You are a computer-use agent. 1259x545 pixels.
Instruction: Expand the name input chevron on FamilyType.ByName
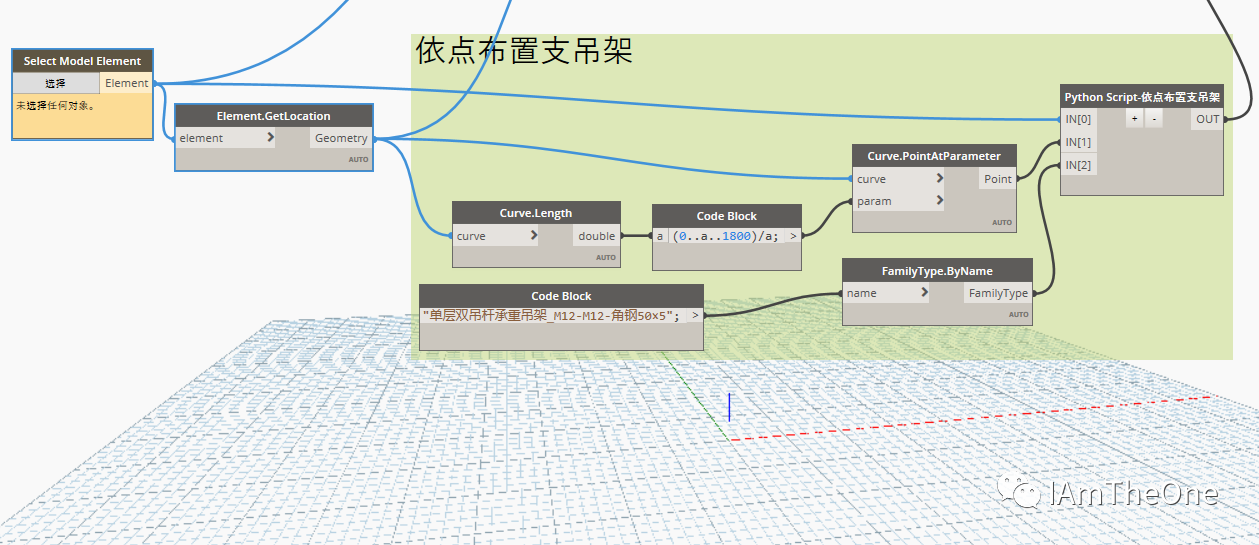925,293
